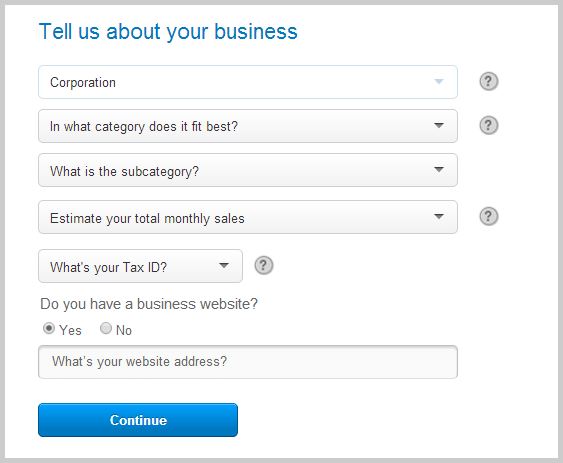Image resolution: width=563 pixels, height=463 pixels.
Task: Select the Yes radio button
Action: point(49,328)
